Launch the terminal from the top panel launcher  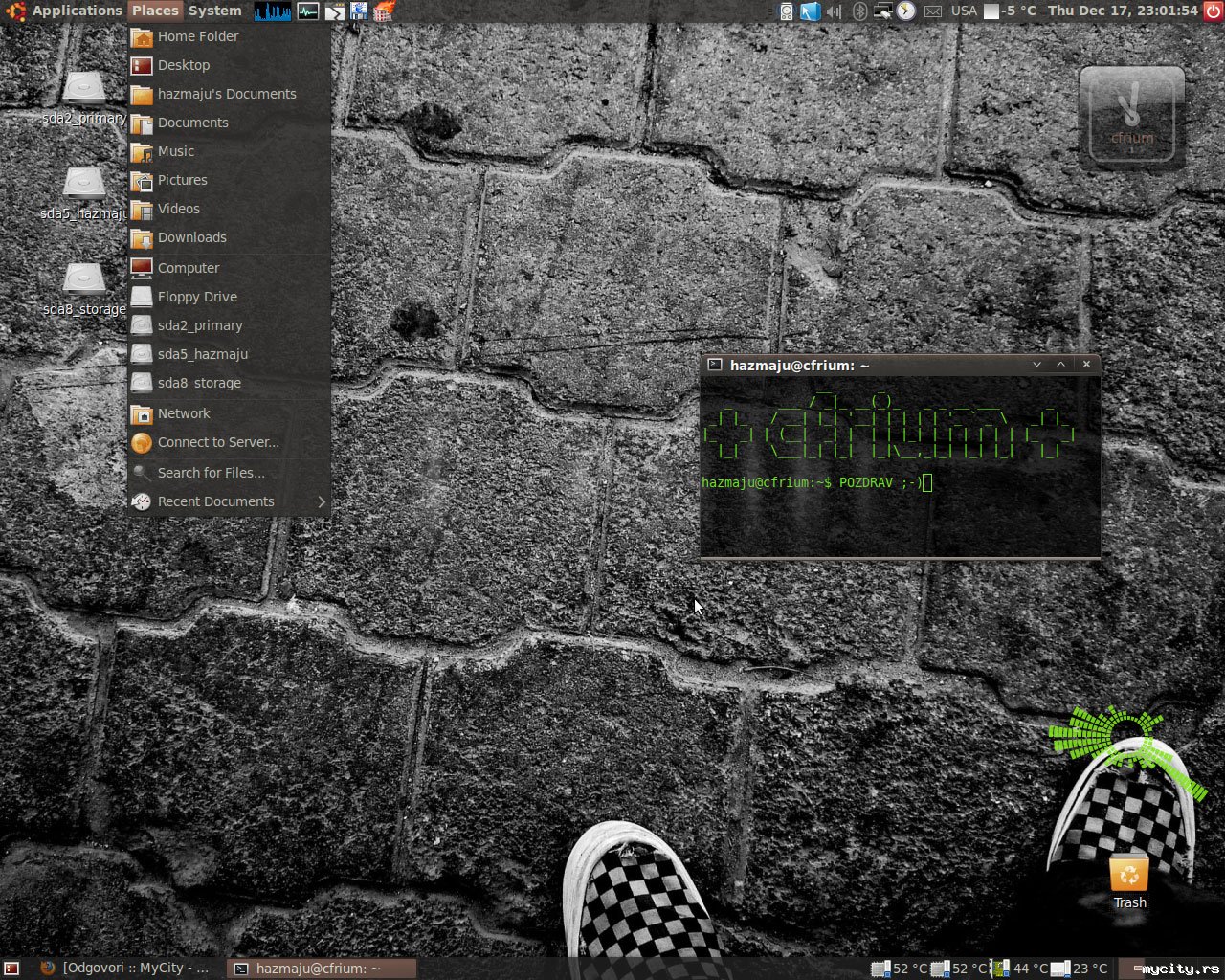(x=334, y=11)
